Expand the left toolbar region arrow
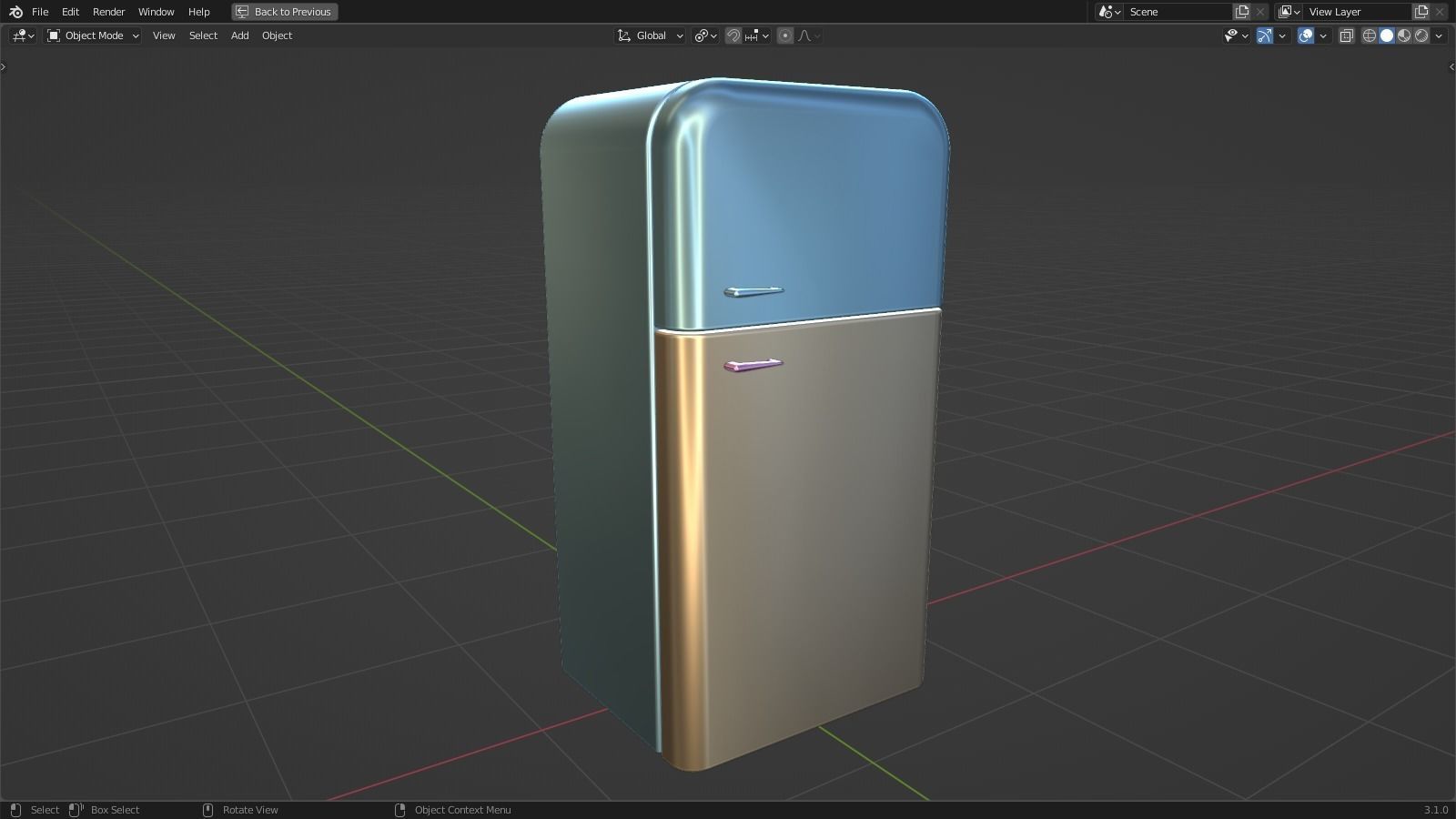 point(4,66)
